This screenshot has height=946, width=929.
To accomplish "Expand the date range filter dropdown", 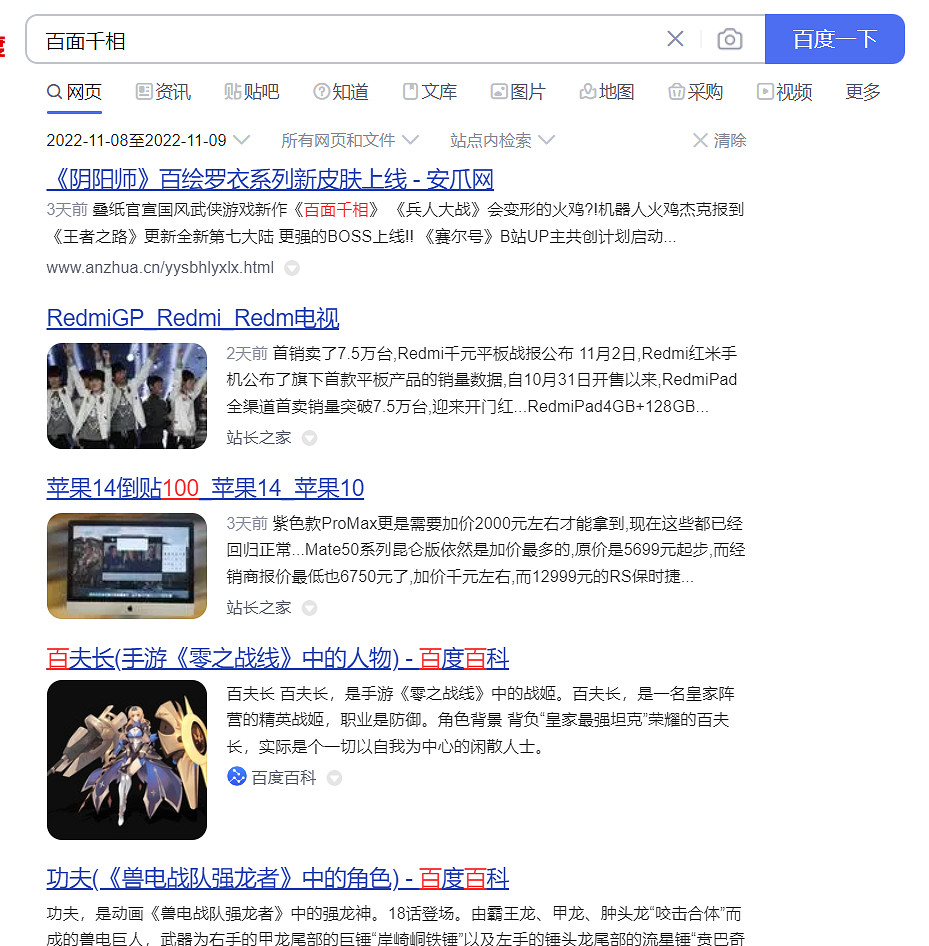I will click(x=243, y=140).
